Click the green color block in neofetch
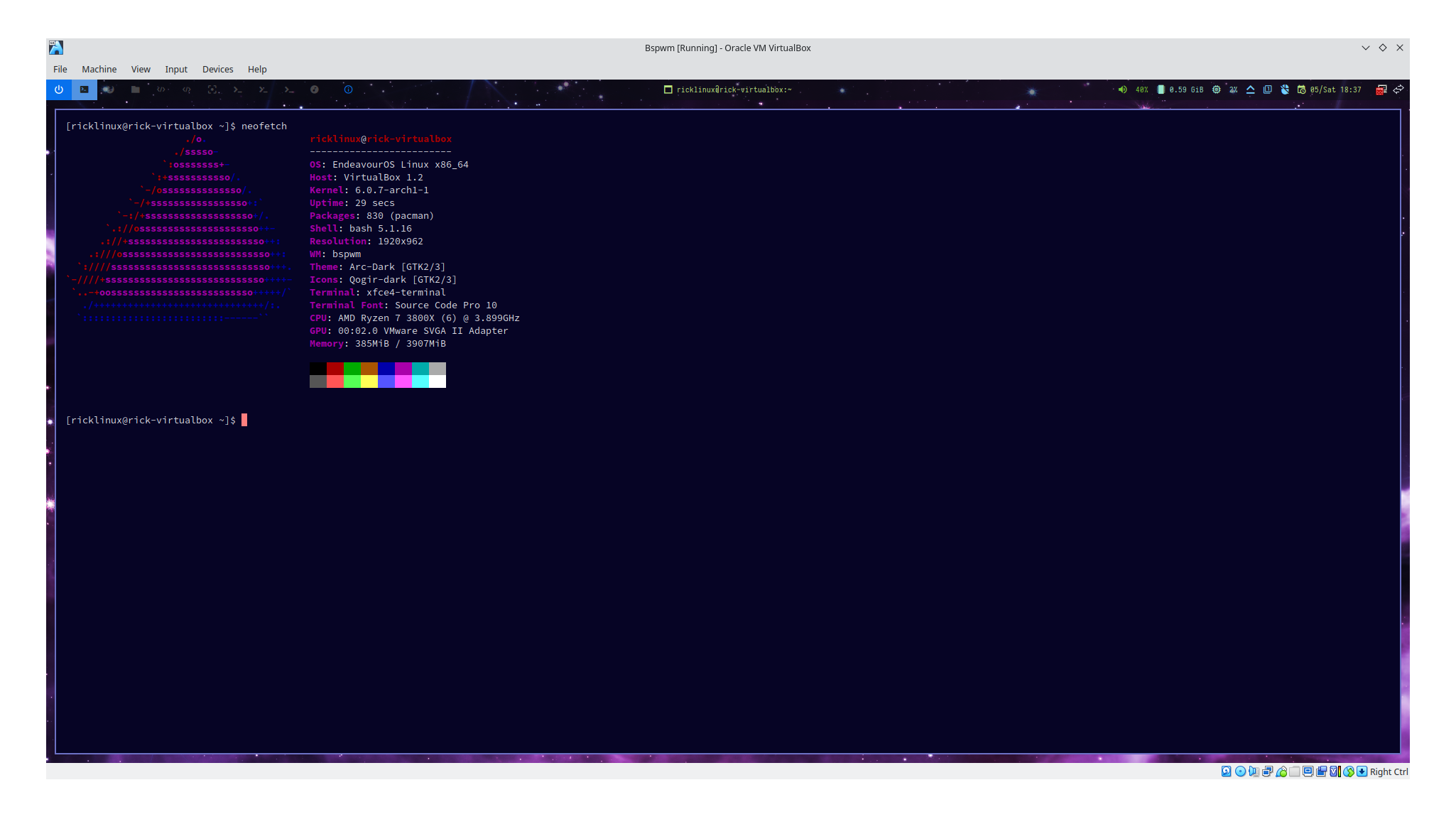The height and width of the screenshot is (834, 1456). tap(352, 369)
